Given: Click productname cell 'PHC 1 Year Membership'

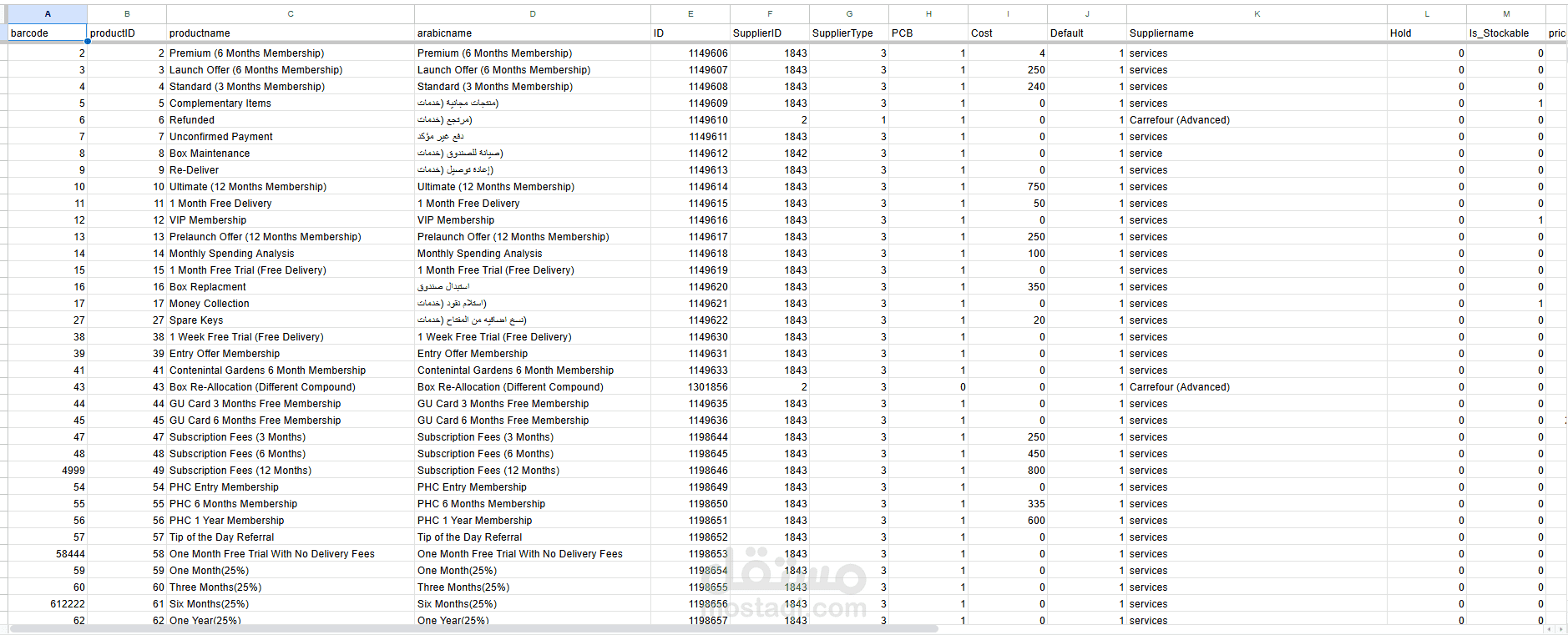Looking at the screenshot, I should pyautogui.click(x=291, y=521).
